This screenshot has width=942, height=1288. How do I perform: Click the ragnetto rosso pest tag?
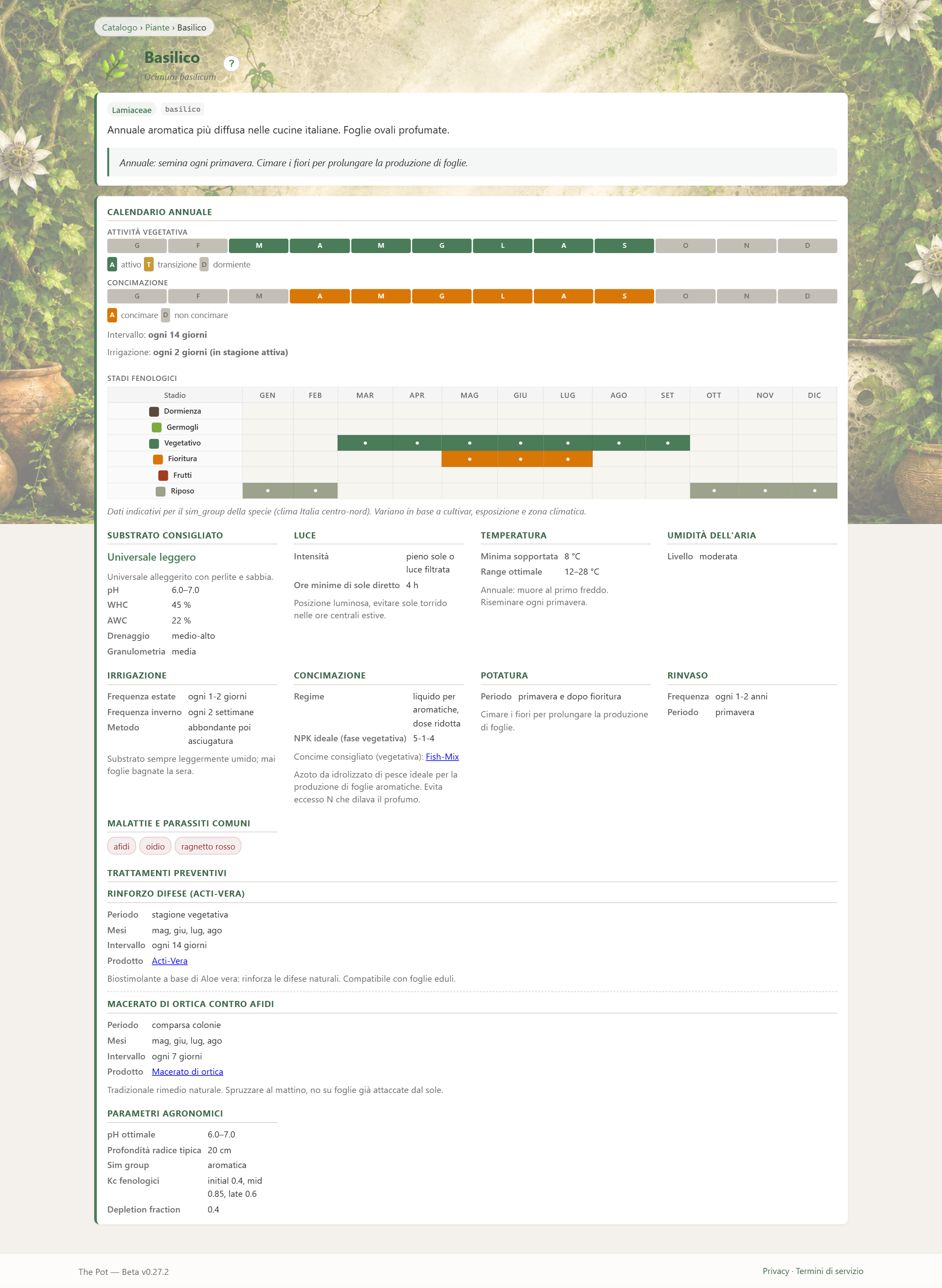pos(208,846)
